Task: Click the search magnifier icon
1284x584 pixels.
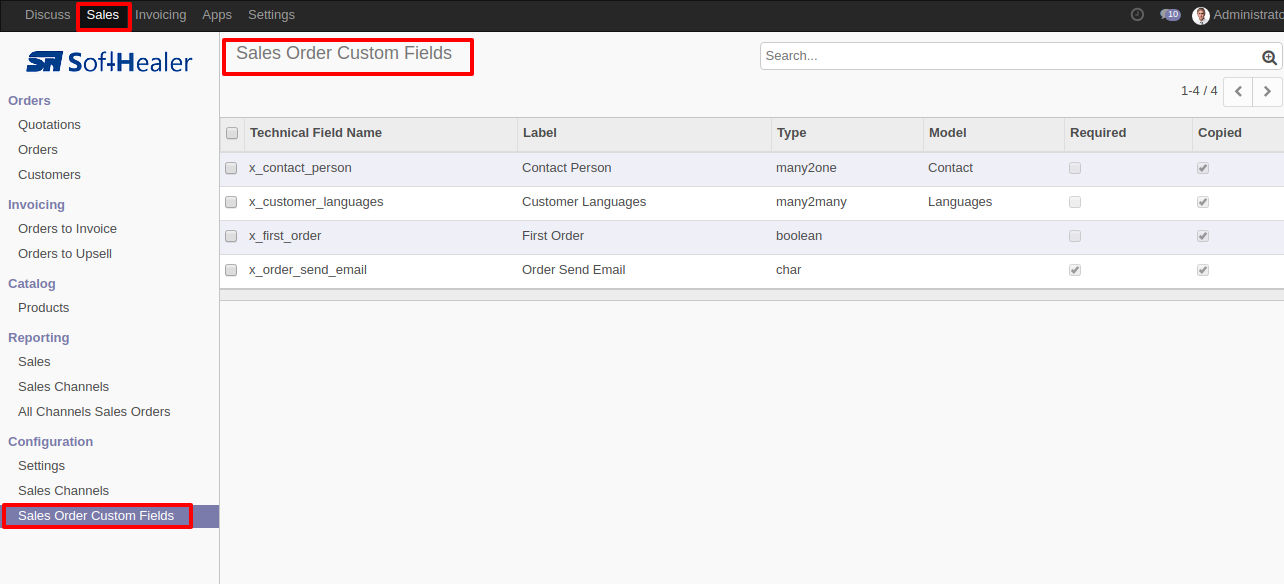Action: (1270, 57)
